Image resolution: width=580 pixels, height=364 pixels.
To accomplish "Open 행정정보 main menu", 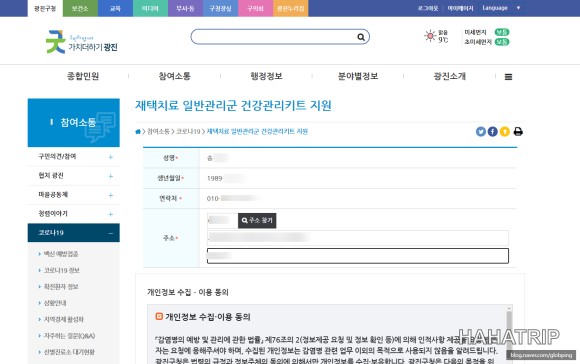I will pyautogui.click(x=266, y=76).
